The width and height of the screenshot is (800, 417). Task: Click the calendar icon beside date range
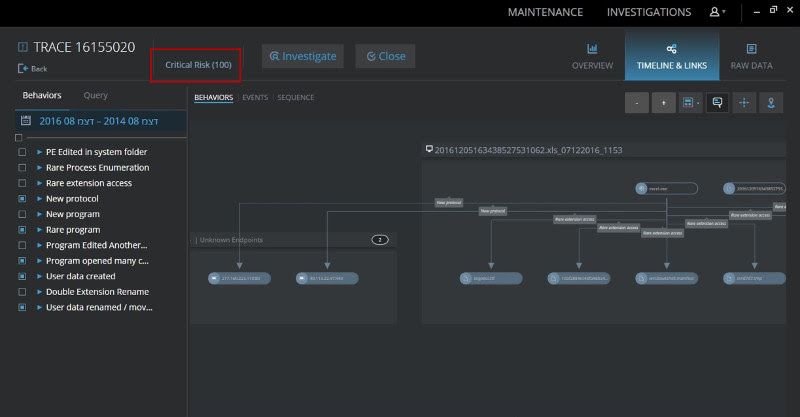26,120
